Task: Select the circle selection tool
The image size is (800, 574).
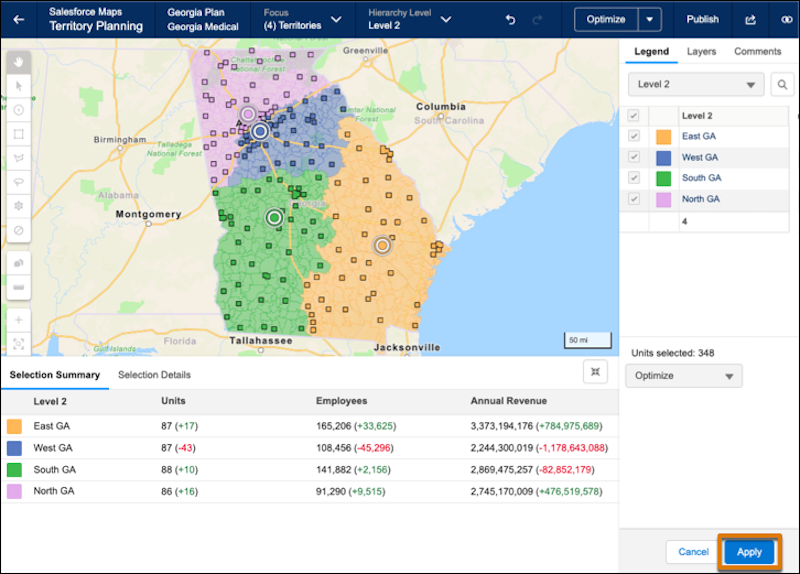Action: point(19,110)
